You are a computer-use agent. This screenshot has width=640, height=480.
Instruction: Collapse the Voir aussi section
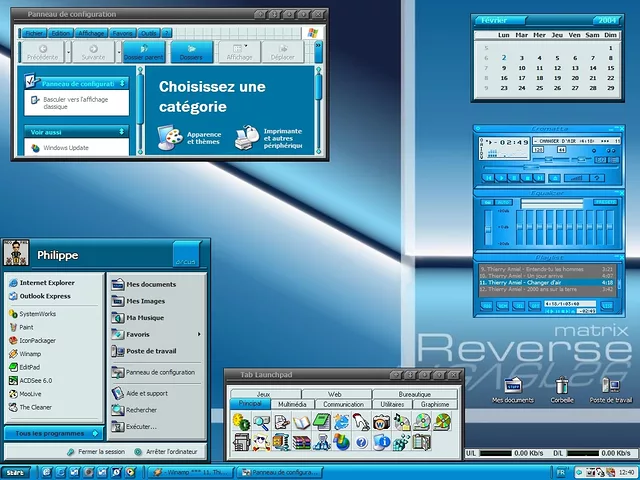click(x=123, y=131)
